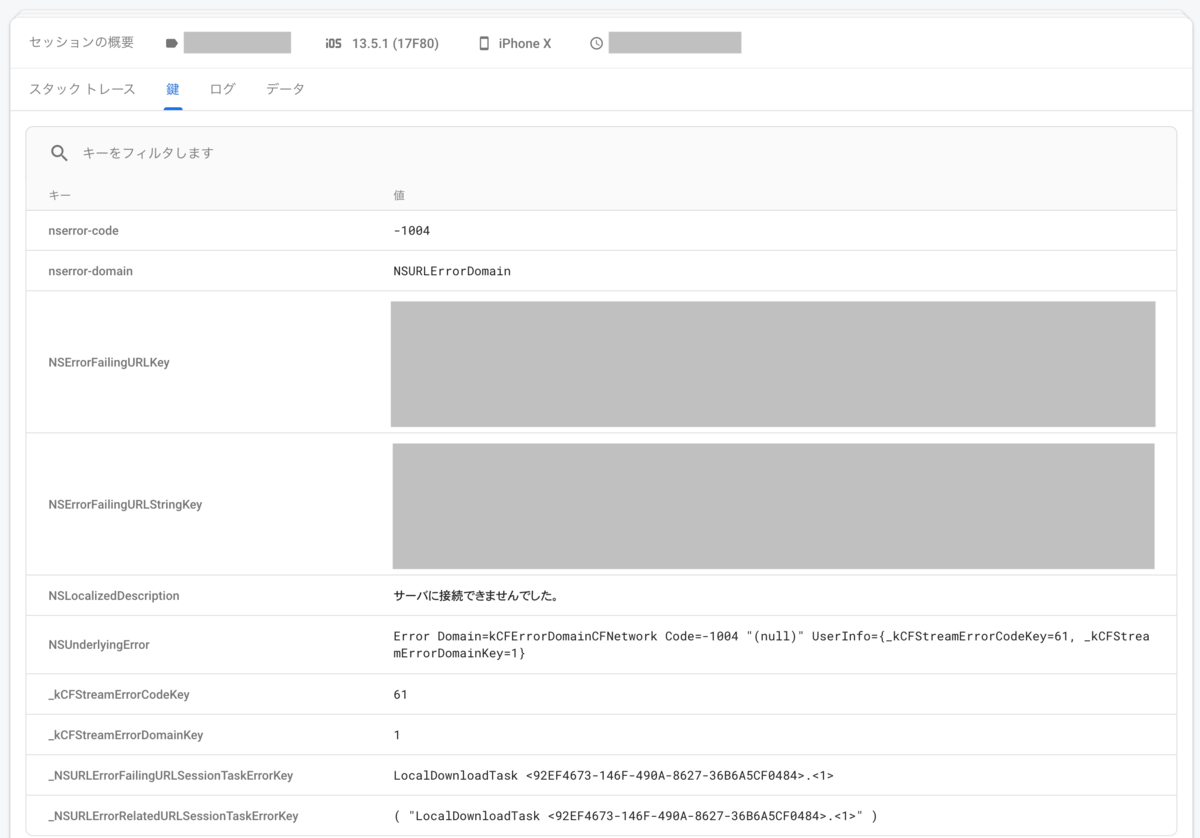Select the NSUnderlyingError key
1200x838 pixels.
pyautogui.click(x=99, y=645)
